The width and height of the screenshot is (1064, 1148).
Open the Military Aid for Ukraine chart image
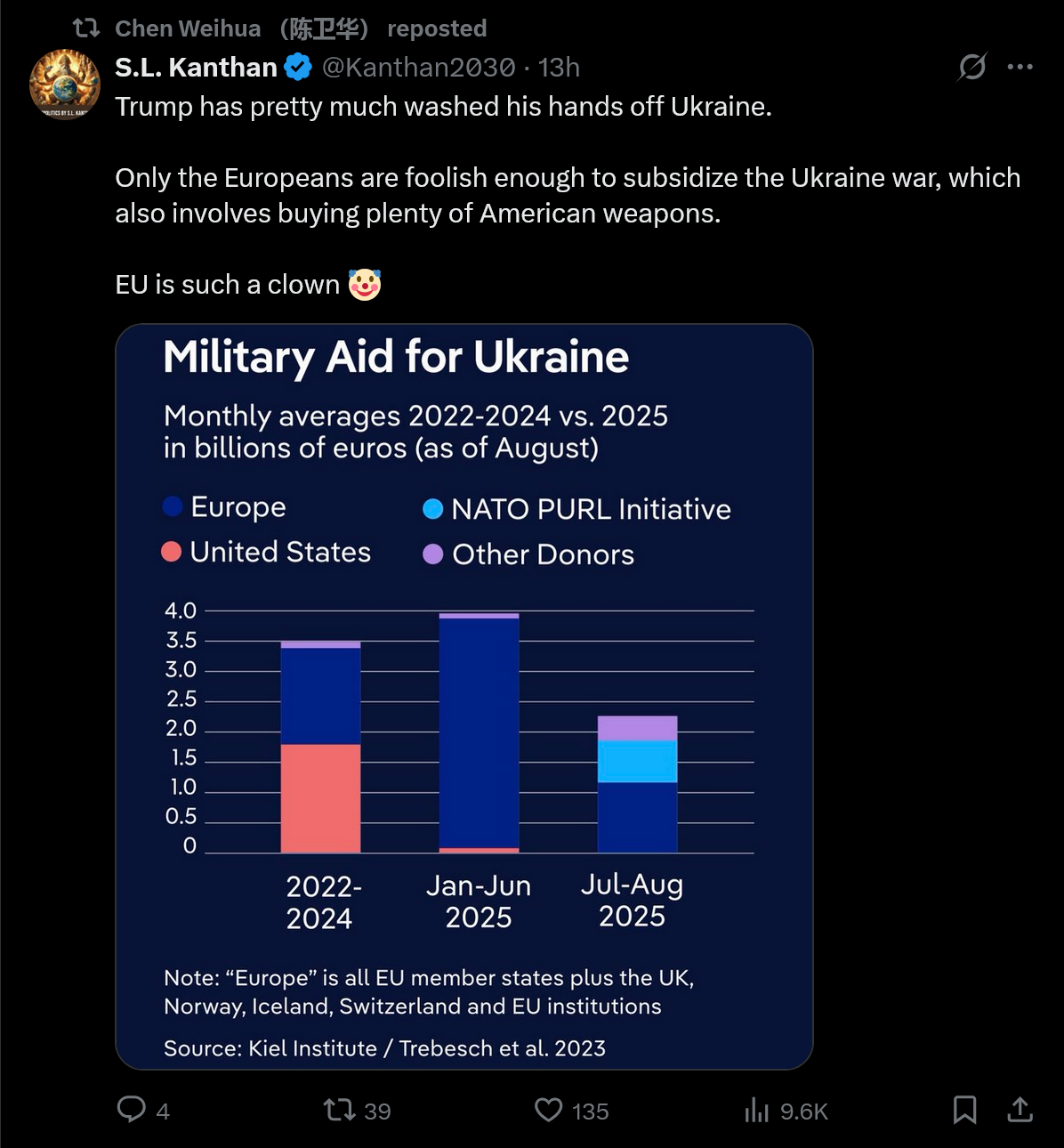(463, 696)
